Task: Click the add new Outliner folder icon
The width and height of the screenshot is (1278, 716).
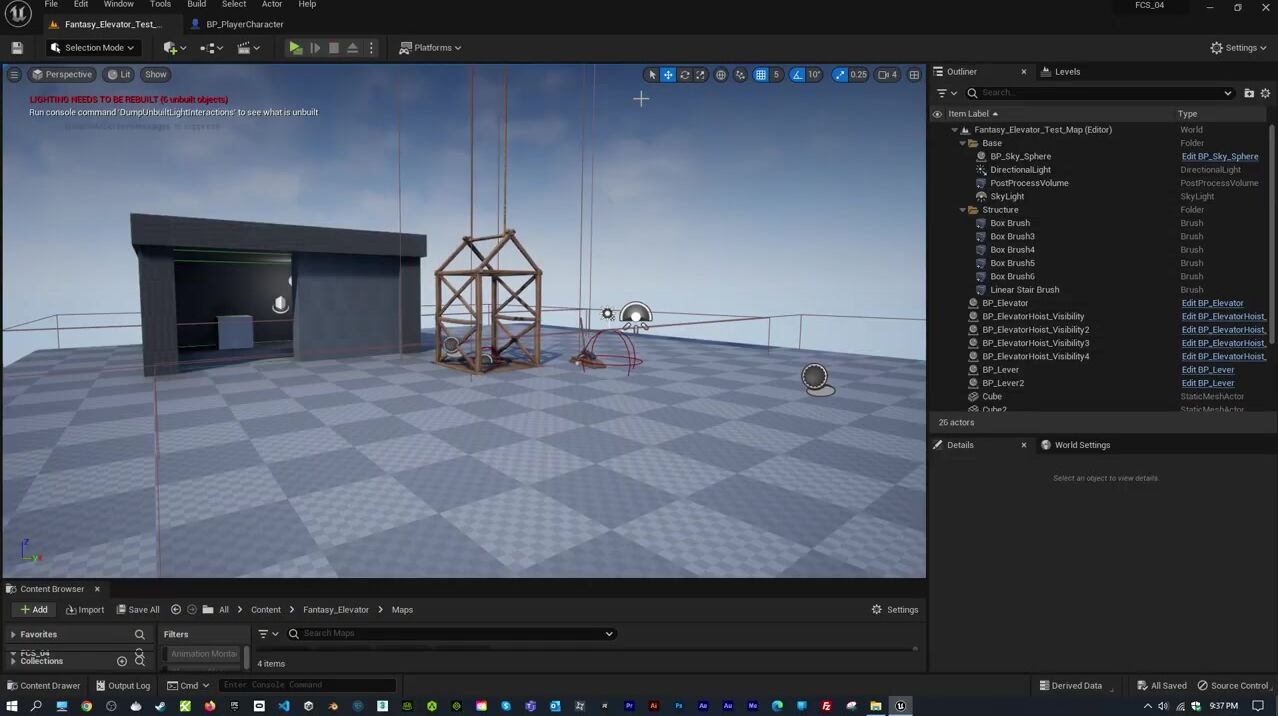Action: (x=1249, y=93)
